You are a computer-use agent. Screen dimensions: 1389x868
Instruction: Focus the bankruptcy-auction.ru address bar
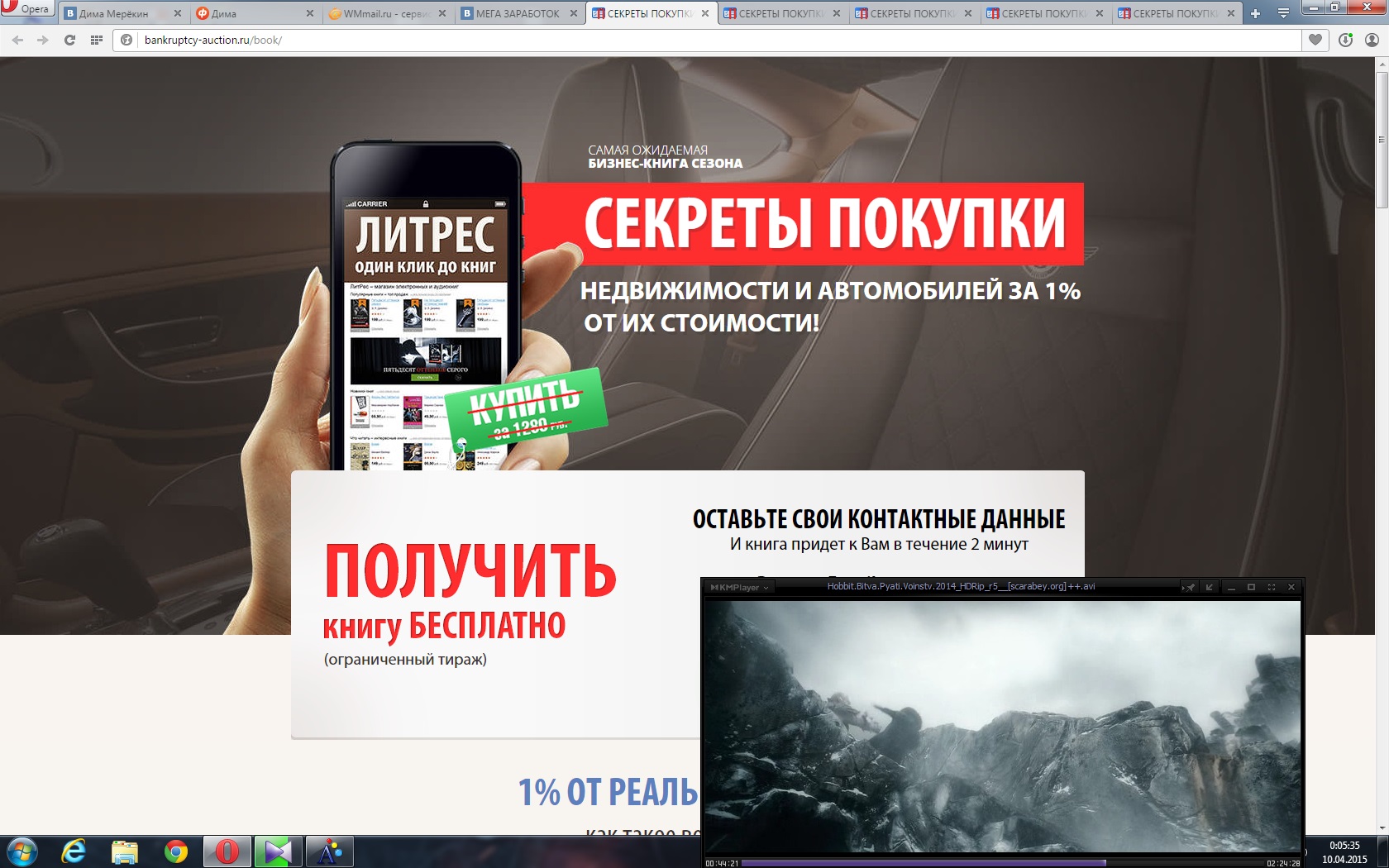pos(707,40)
